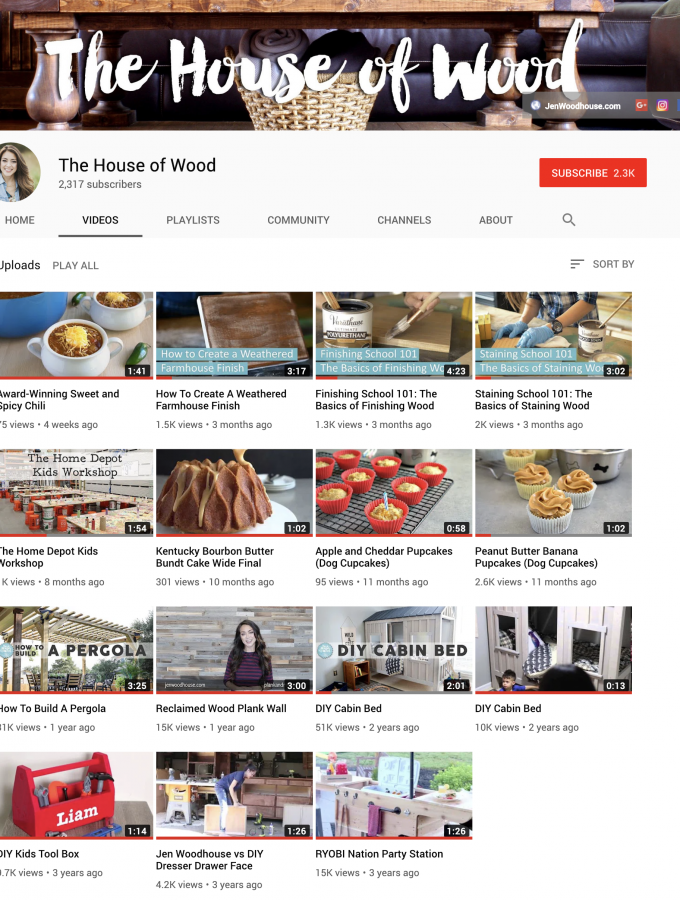The width and height of the screenshot is (680, 900).
Task: Click the channel search magnifier icon
Action: [x=569, y=220]
